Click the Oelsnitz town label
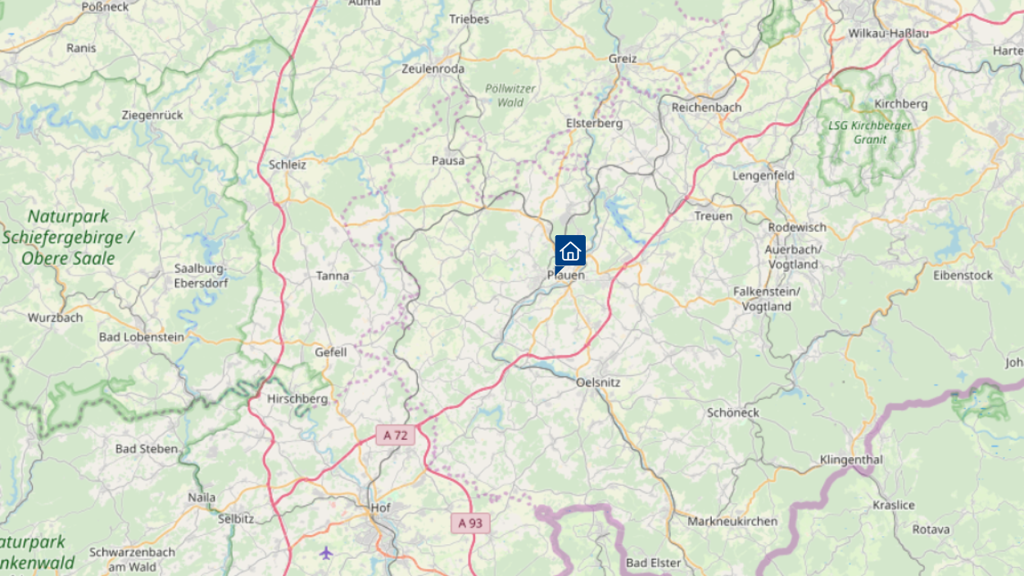1024x576 pixels. click(x=598, y=383)
